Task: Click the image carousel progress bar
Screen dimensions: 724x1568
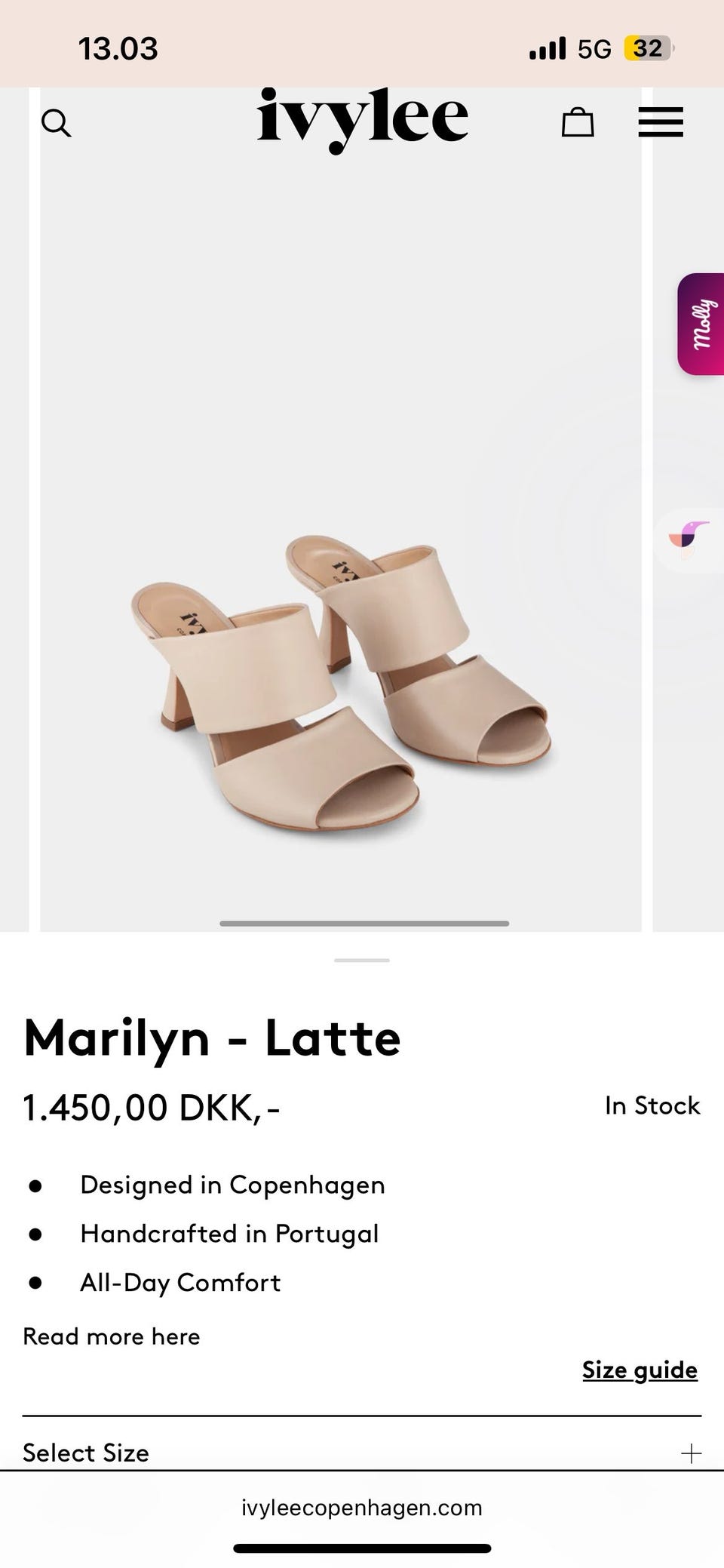Action: click(364, 923)
